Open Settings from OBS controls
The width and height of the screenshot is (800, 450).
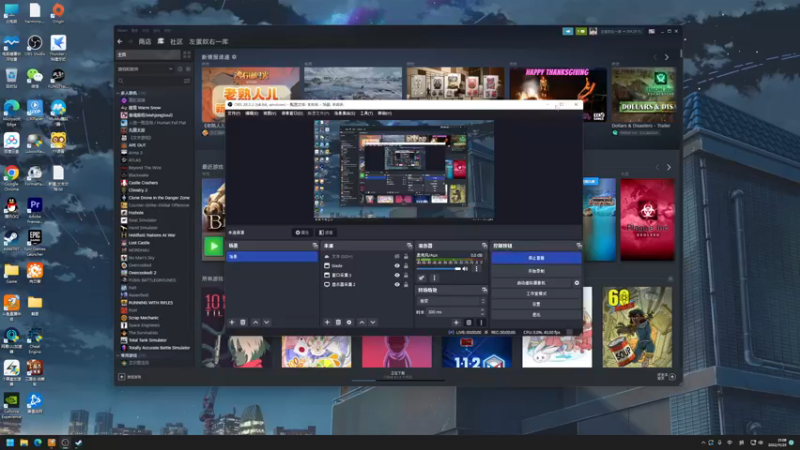pyautogui.click(x=536, y=304)
